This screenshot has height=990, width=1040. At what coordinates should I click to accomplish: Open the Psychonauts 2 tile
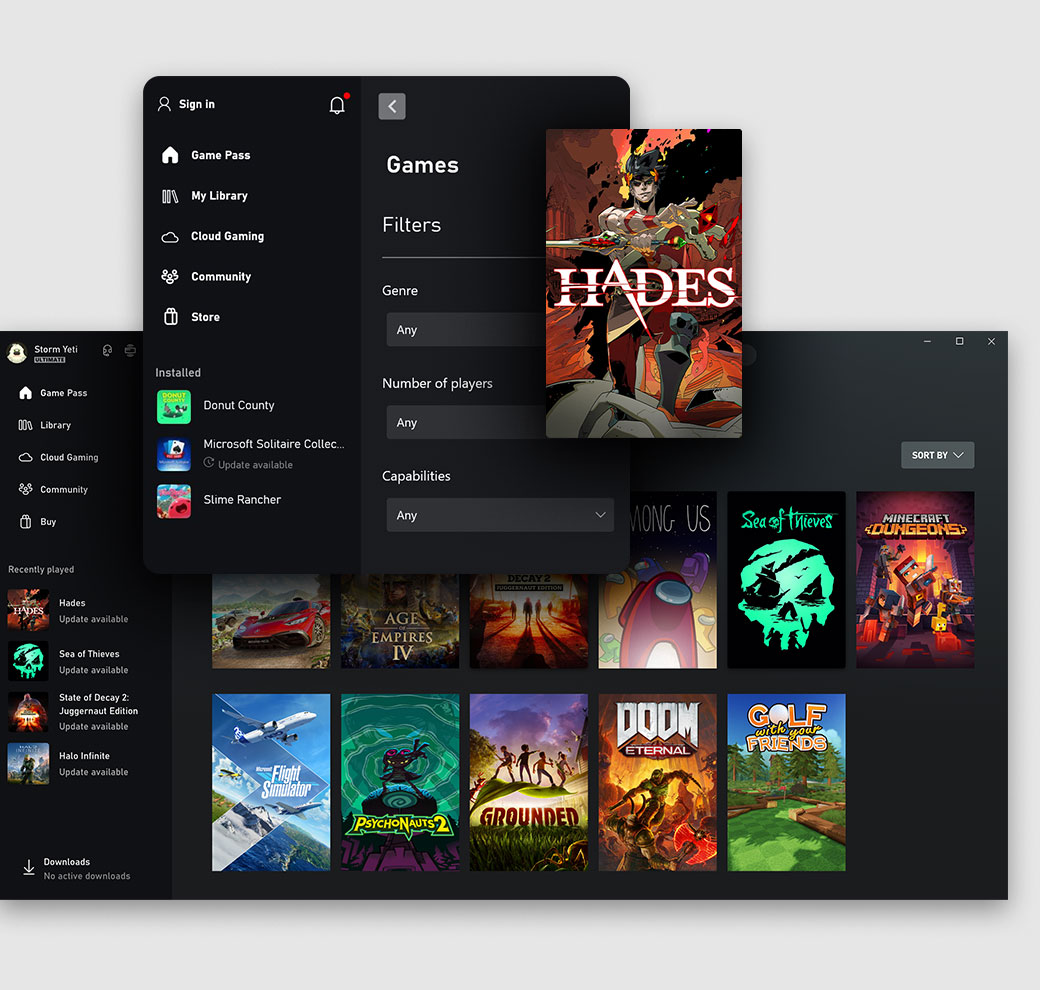(x=400, y=782)
